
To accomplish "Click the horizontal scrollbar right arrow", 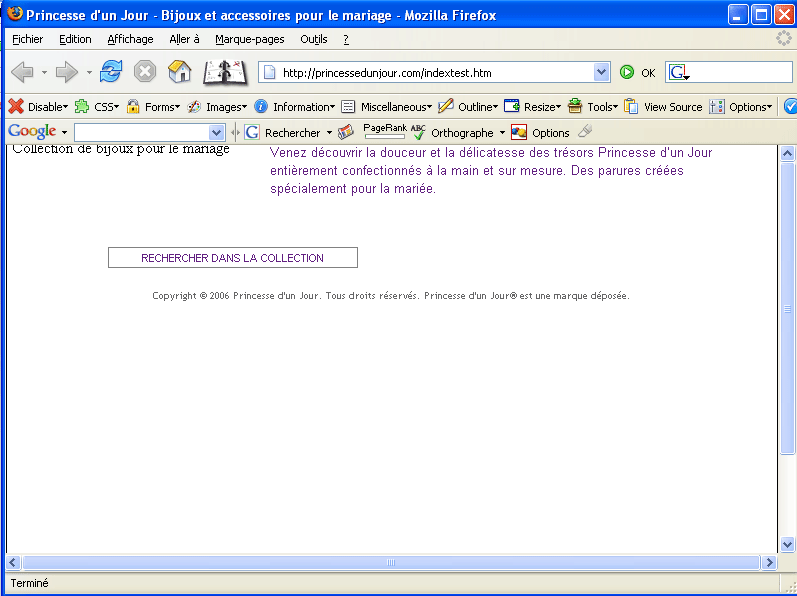I will (770, 562).
